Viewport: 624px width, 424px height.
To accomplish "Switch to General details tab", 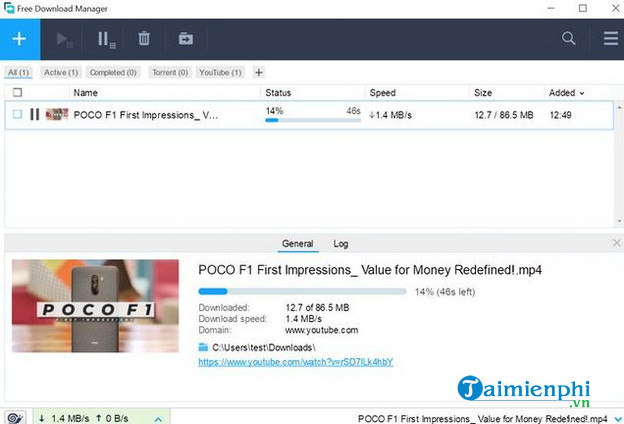I will 297,244.
